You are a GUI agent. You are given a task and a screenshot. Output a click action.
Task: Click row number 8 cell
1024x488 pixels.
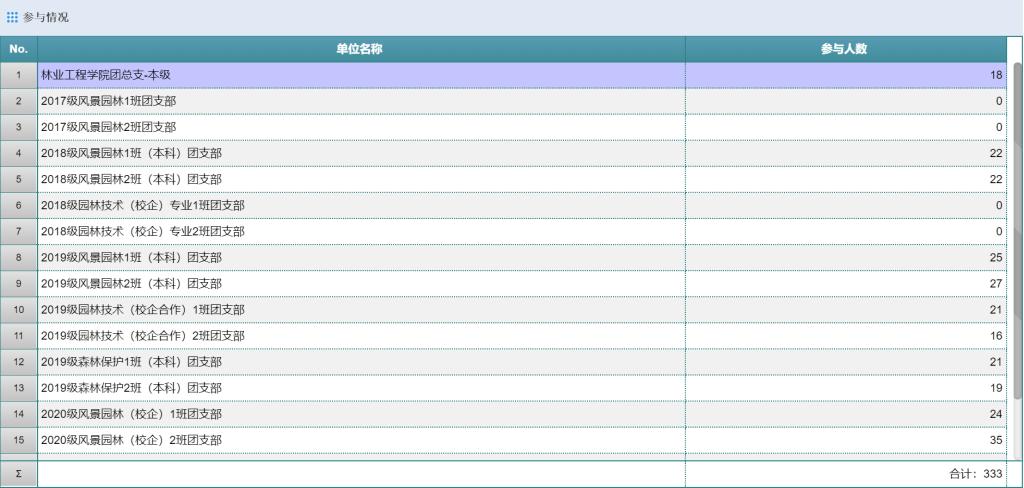pos(18,257)
